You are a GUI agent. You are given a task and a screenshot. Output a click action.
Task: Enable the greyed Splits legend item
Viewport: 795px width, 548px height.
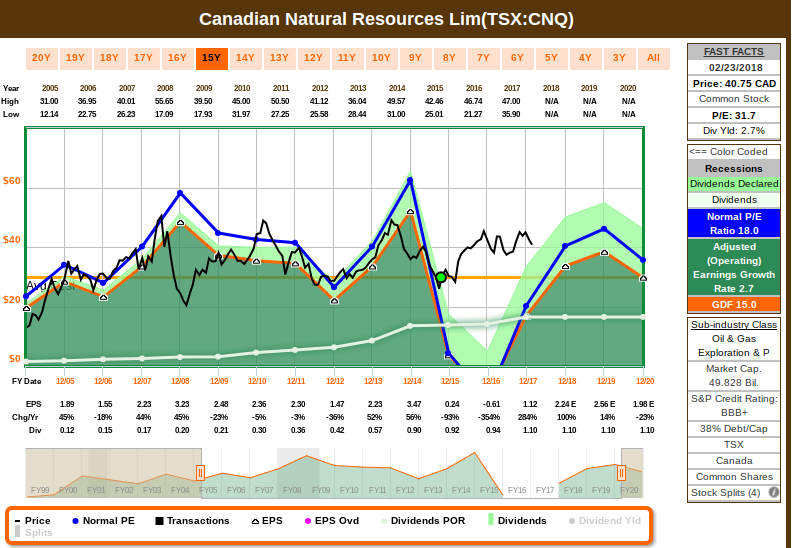pyautogui.click(x=33, y=532)
